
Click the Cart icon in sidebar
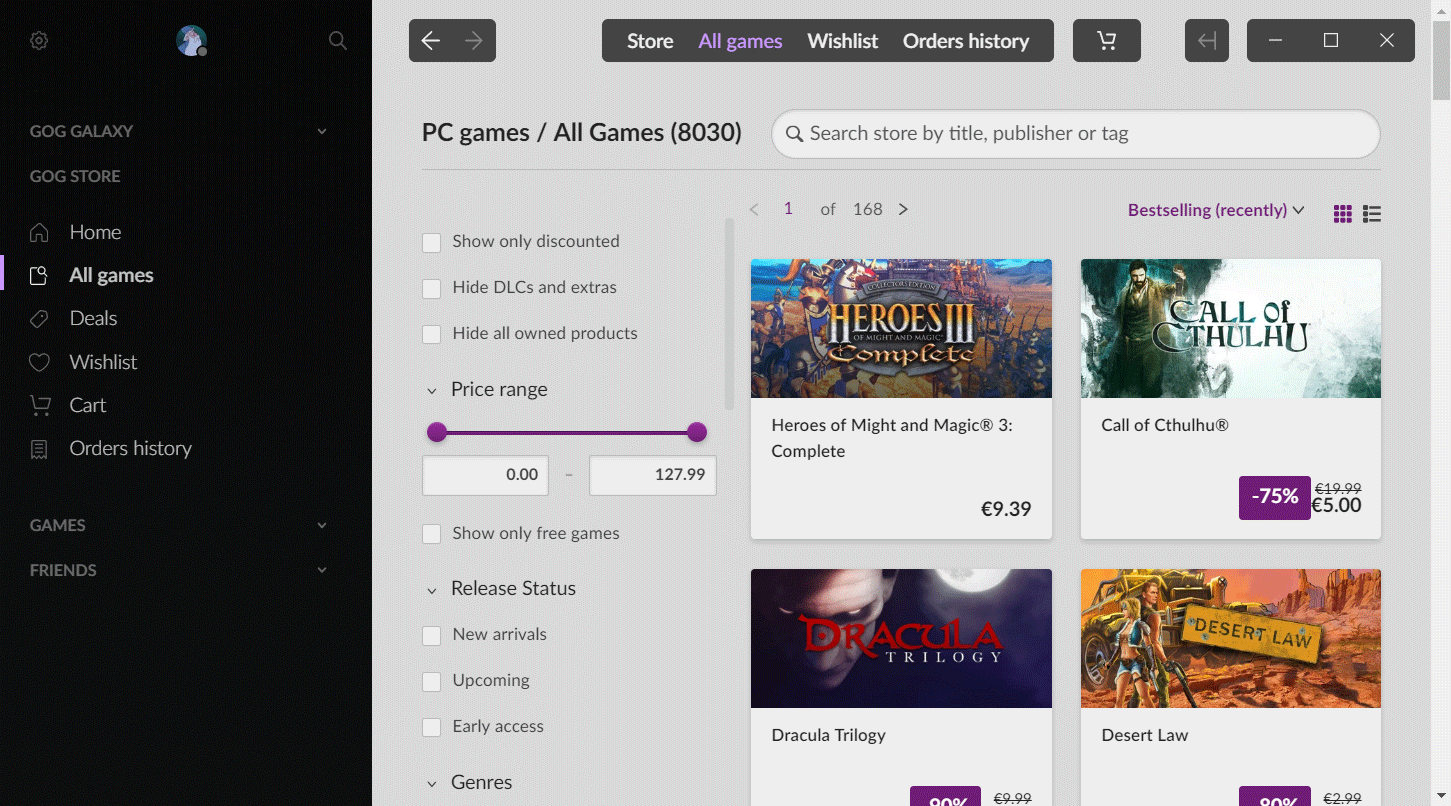point(39,405)
